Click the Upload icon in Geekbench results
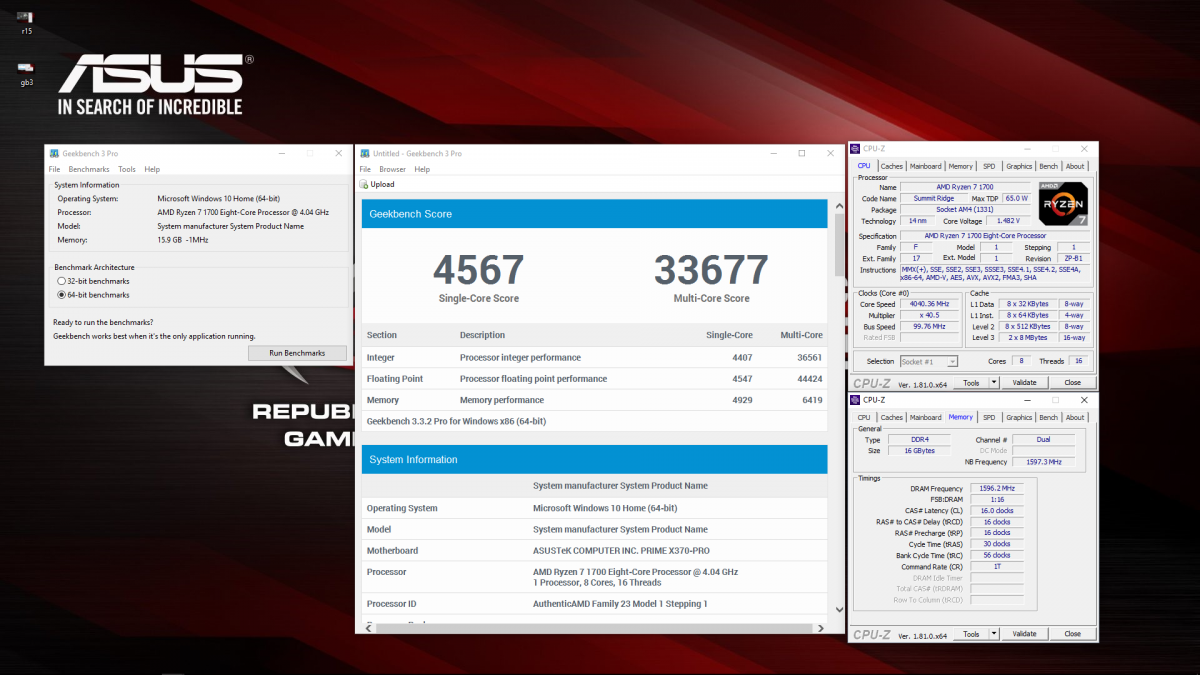 pos(364,184)
